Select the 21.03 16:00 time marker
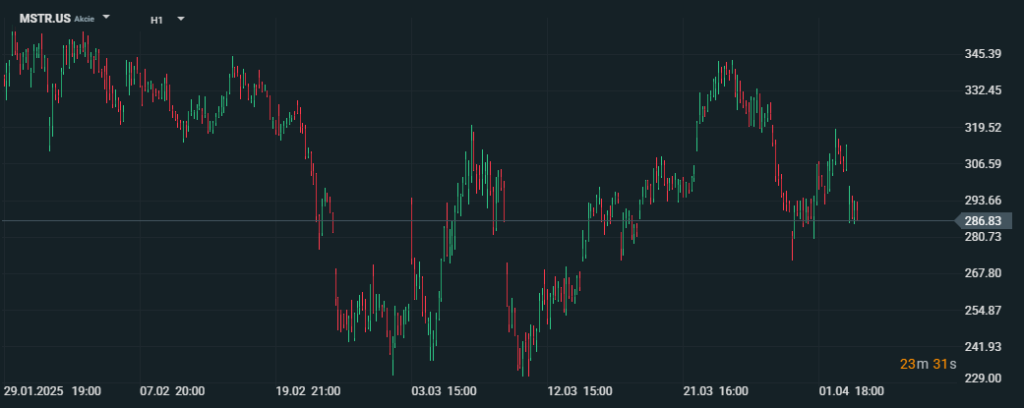Viewport: 1024px width, 408px height. point(714,391)
